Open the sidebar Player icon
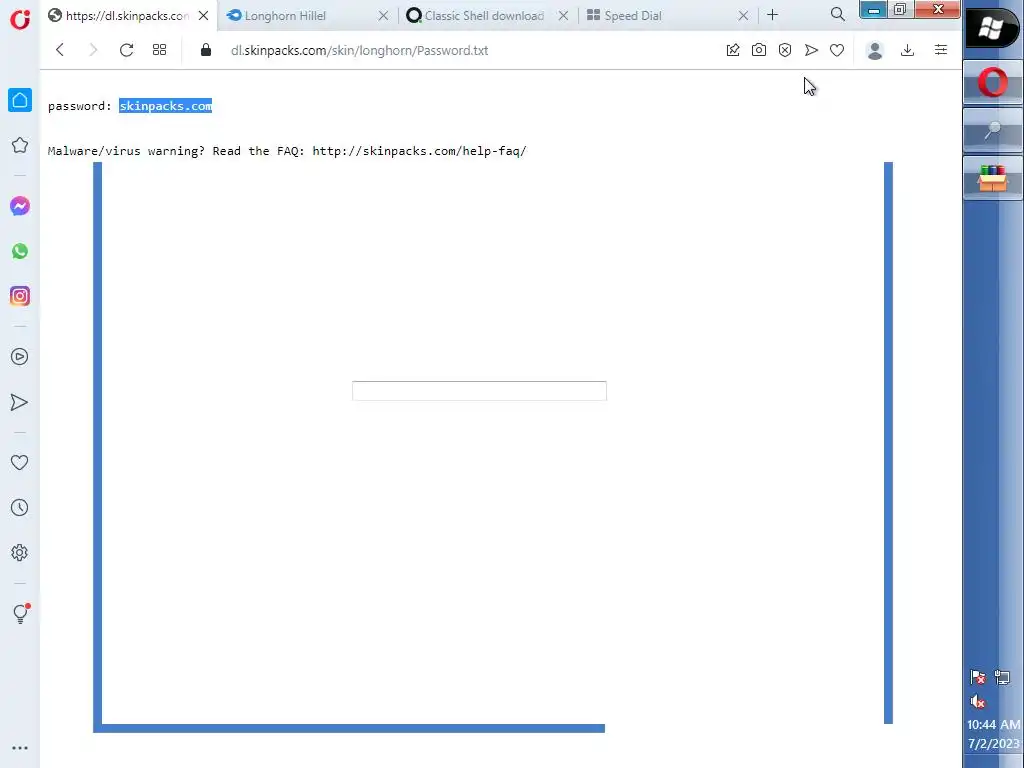Image resolution: width=1024 pixels, height=768 pixels. pyautogui.click(x=20, y=357)
